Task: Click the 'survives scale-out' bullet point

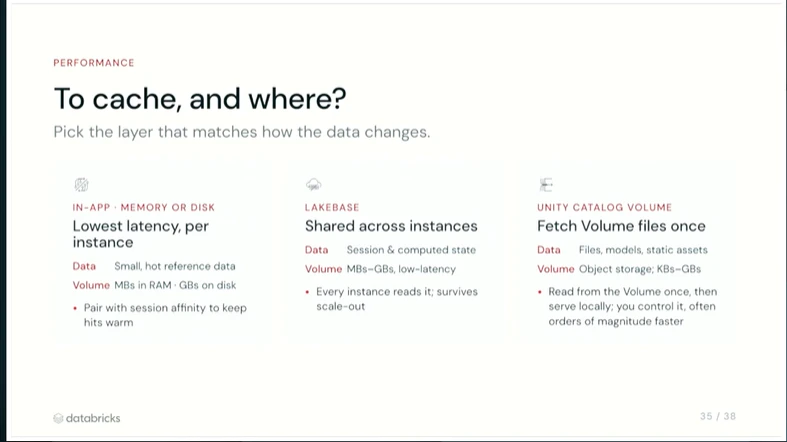Action: (x=391, y=299)
